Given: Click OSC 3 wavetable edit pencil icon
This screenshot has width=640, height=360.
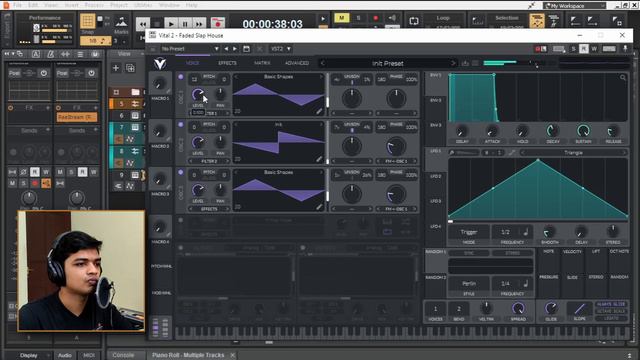Looking at the screenshot, I should (319, 207).
